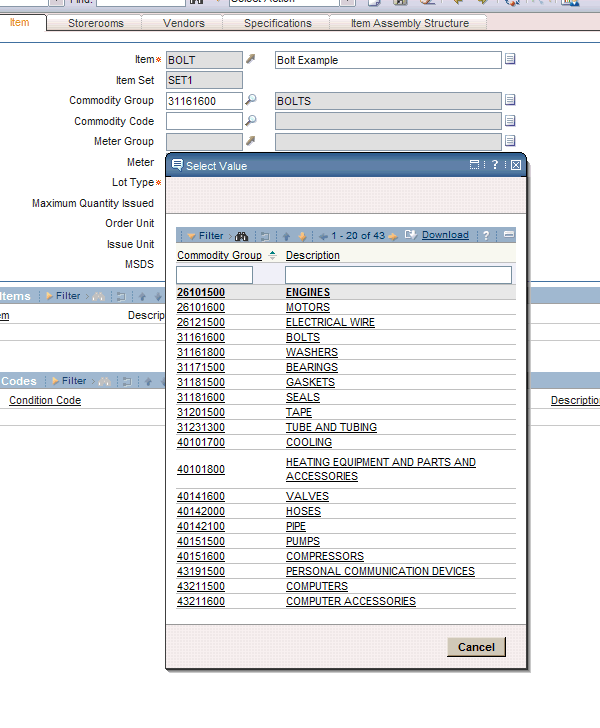This screenshot has height=728, width=600.
Task: Open Commodity Code lookup magnifier
Action: pos(251,120)
